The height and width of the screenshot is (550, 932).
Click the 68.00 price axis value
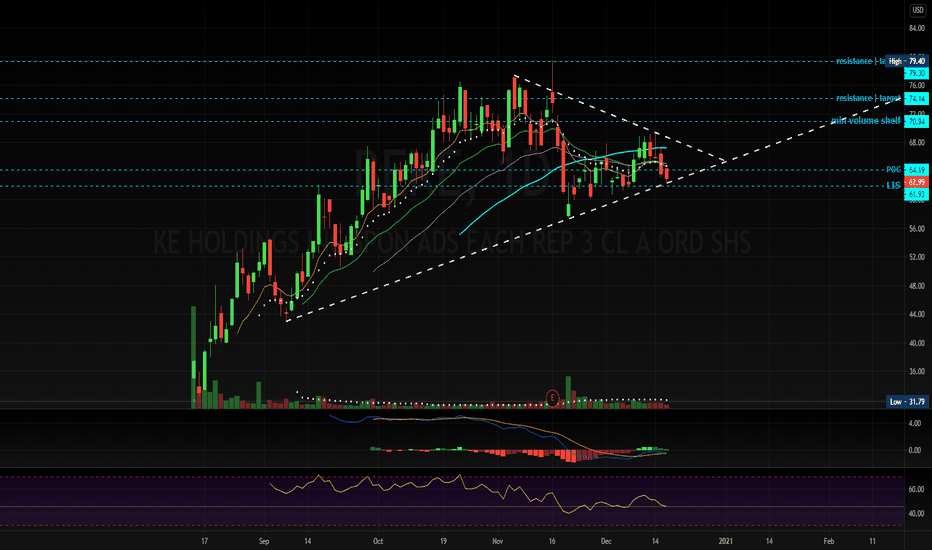(x=917, y=143)
